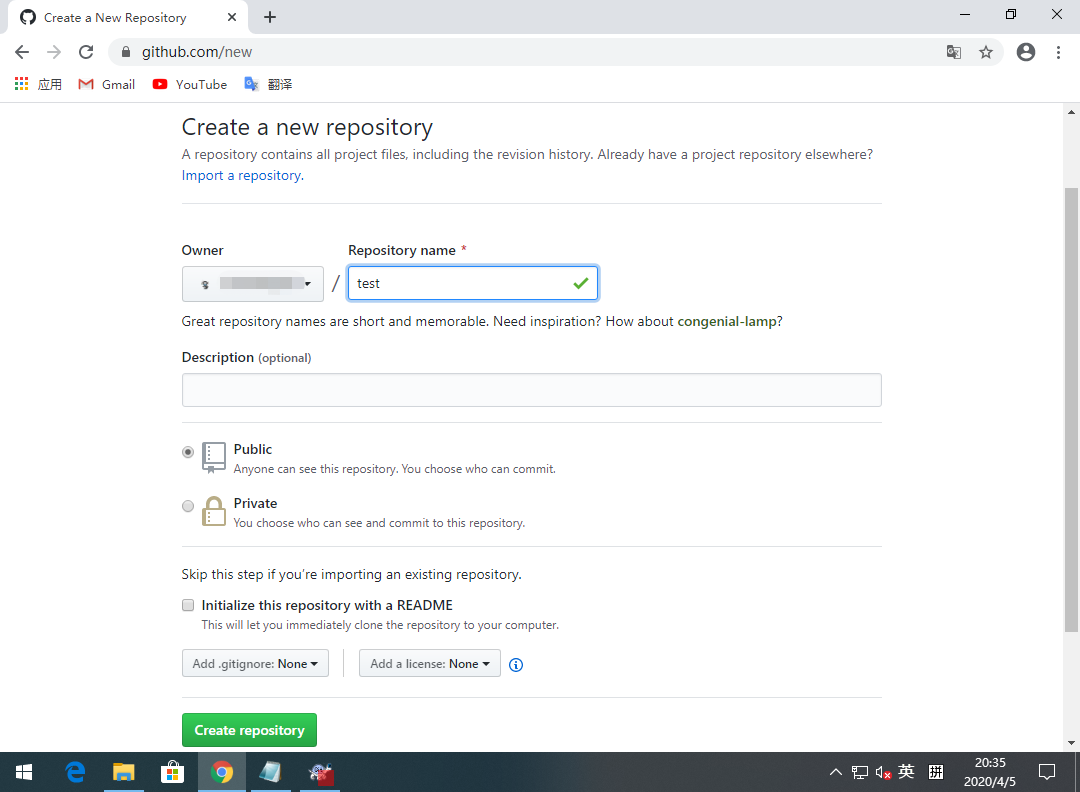This screenshot has height=792, width=1080.
Task: Open the Google Translate bookmark
Action: 269,84
